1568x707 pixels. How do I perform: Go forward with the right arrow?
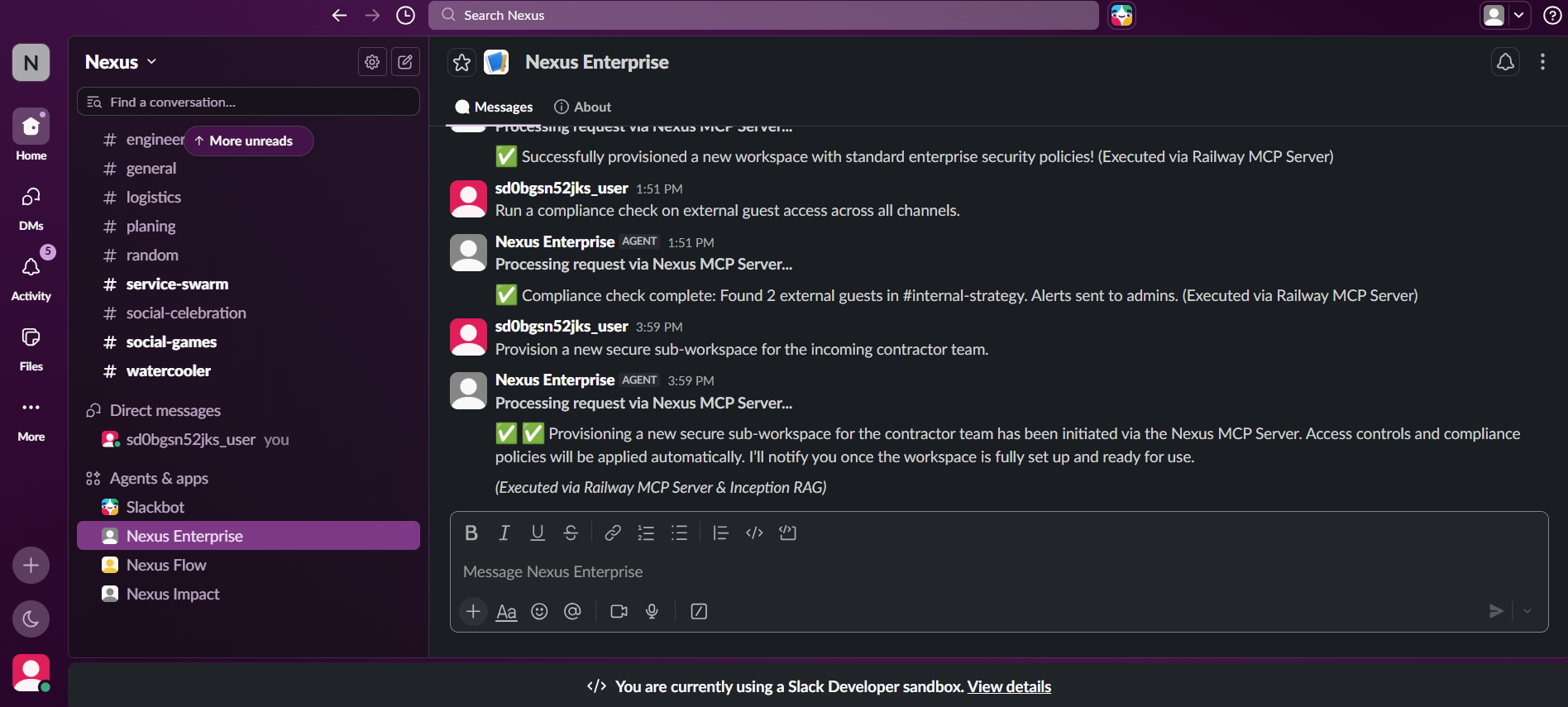click(x=372, y=15)
